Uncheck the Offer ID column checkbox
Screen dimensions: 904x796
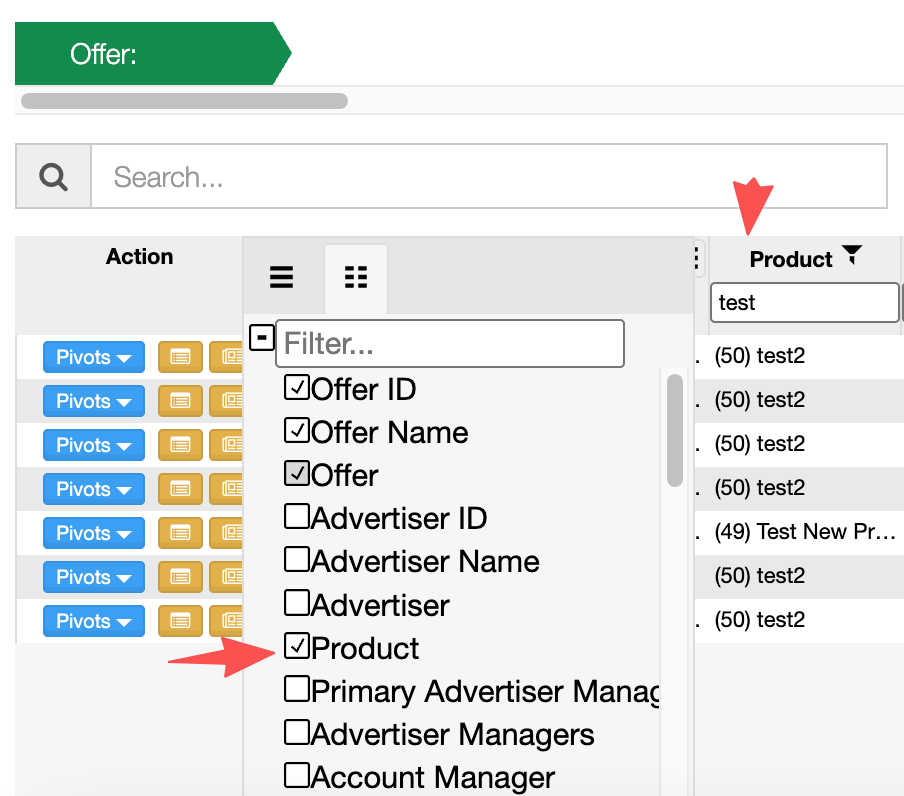(297, 387)
